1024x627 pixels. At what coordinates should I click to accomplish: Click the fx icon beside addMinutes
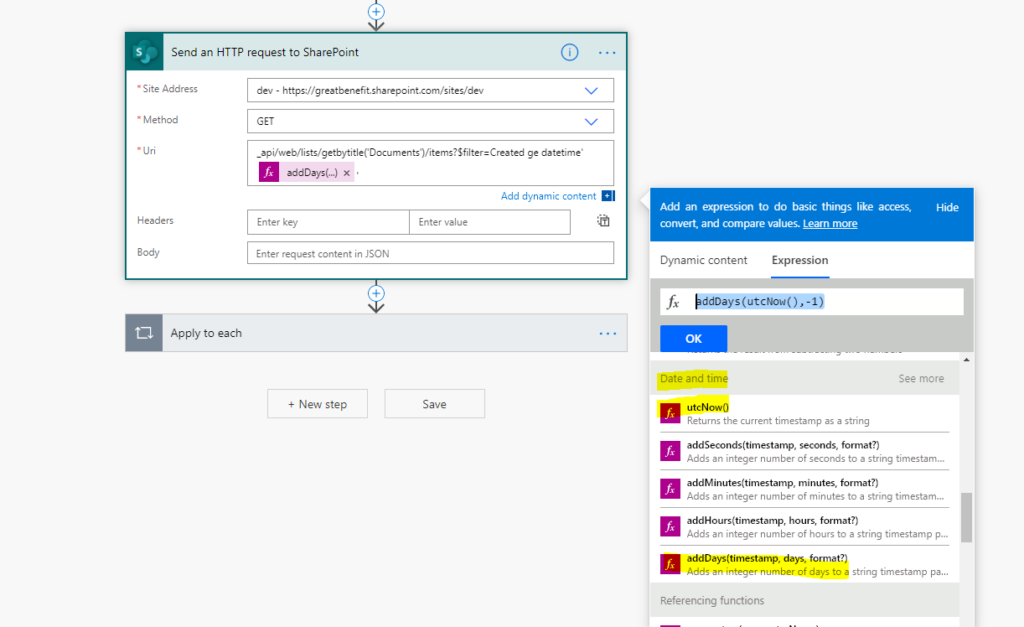tap(670, 489)
